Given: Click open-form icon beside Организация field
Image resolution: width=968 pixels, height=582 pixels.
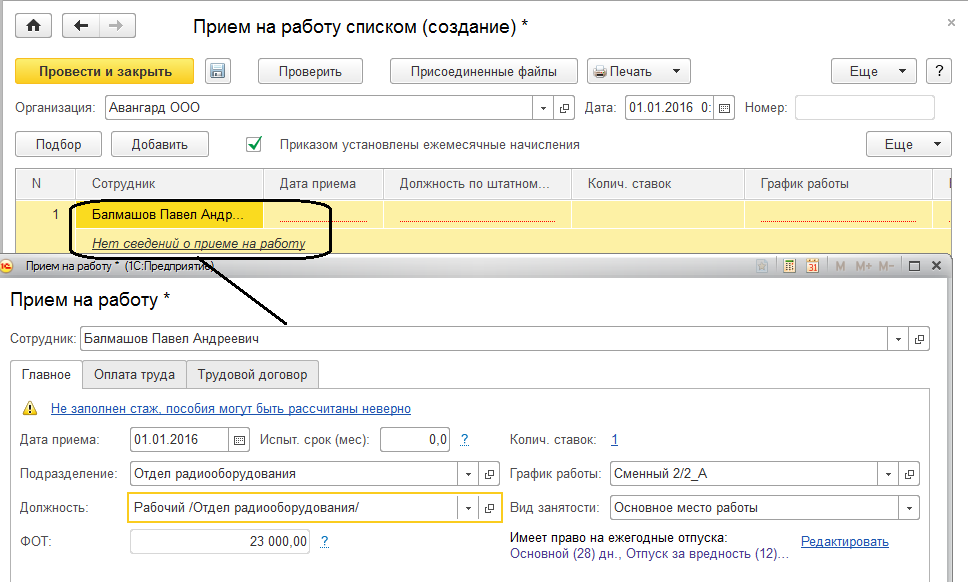Looking at the screenshot, I should (565, 108).
